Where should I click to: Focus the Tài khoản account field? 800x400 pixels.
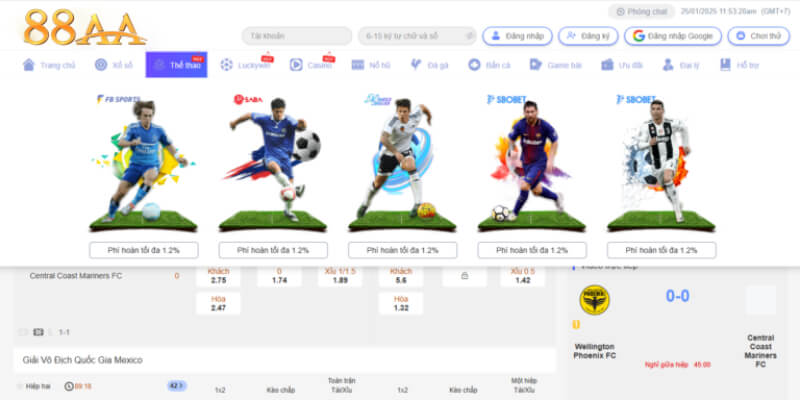(x=296, y=36)
